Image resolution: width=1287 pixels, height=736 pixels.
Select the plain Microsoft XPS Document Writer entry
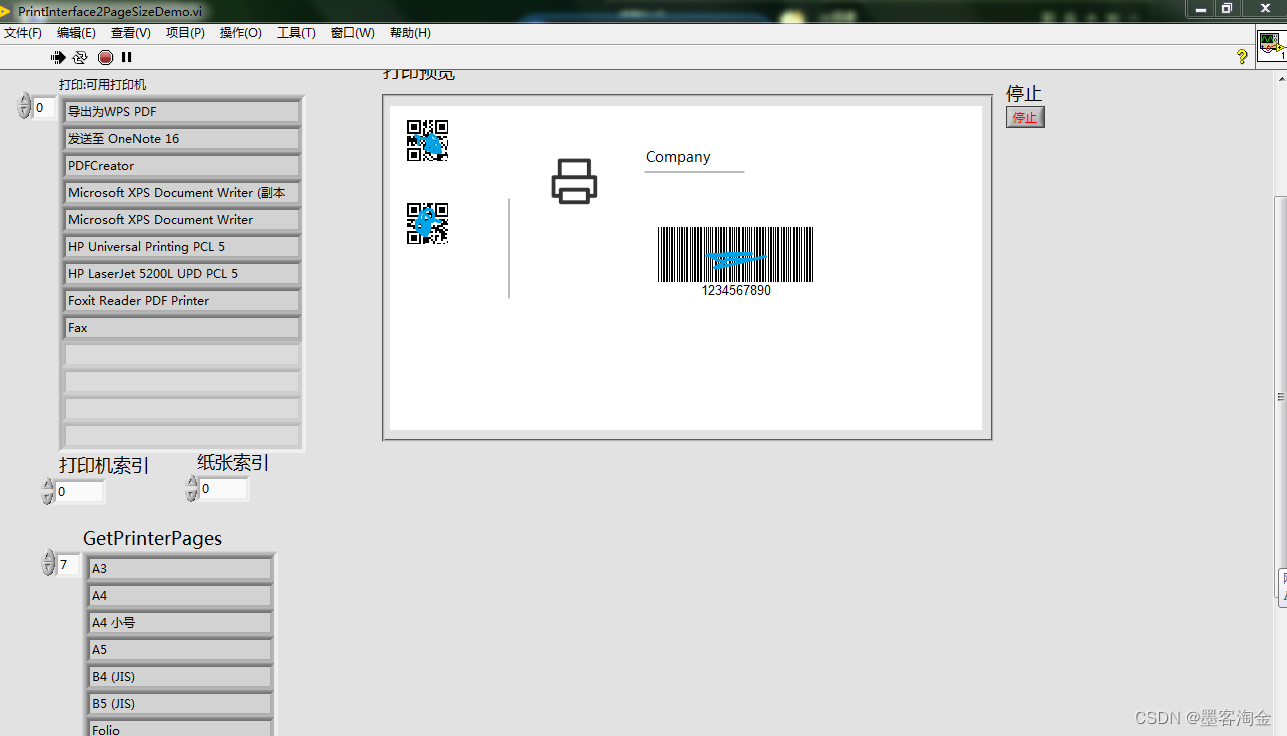(x=182, y=220)
